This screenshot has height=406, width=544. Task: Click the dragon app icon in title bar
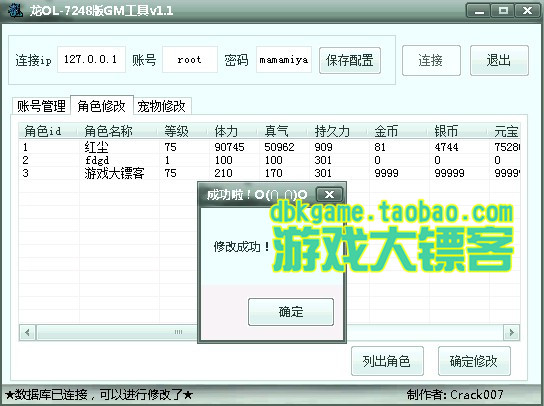coord(15,10)
